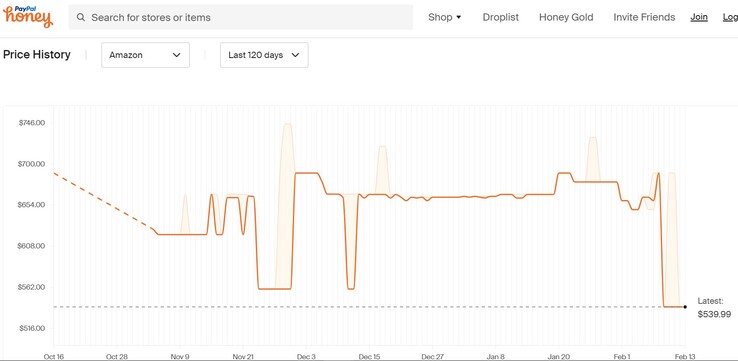This screenshot has height=361, width=738.
Task: Click the $608.00 axis label
Action: [x=32, y=246]
